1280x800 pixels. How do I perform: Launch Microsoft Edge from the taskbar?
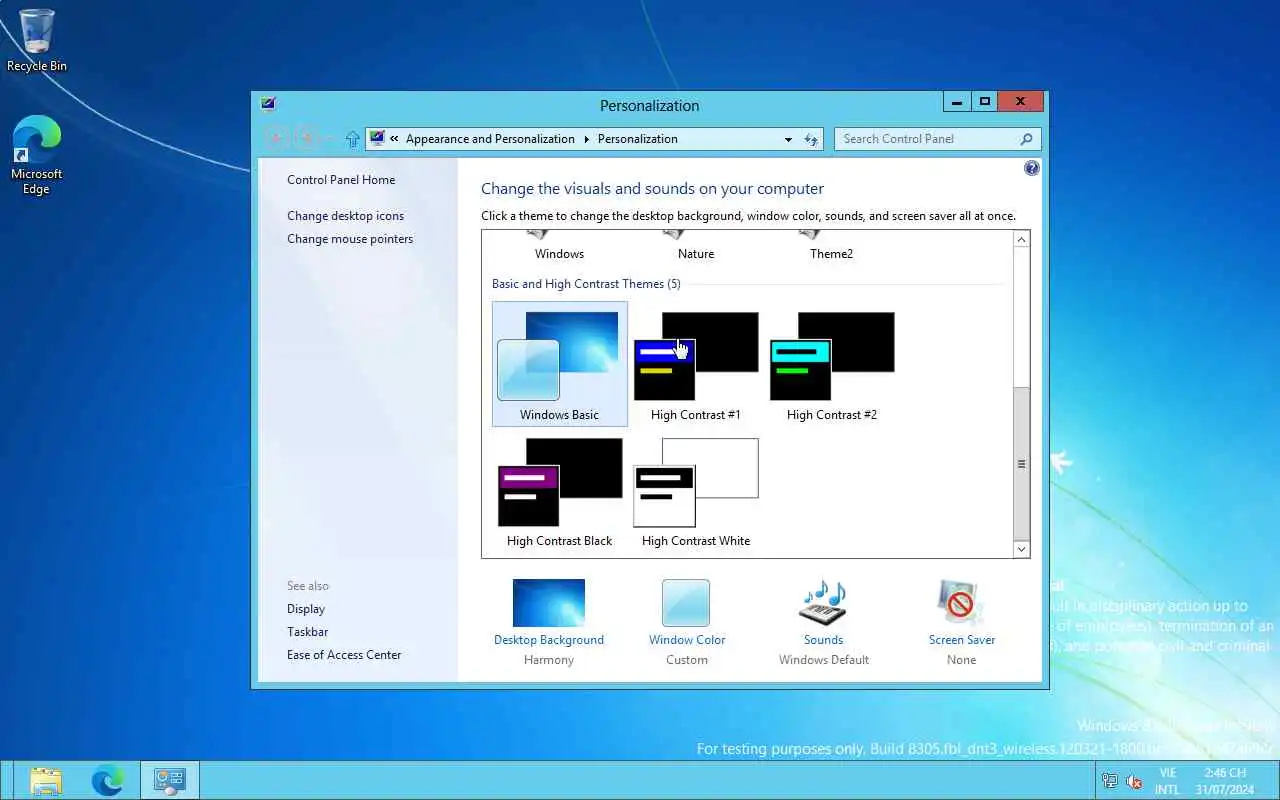tap(107, 780)
